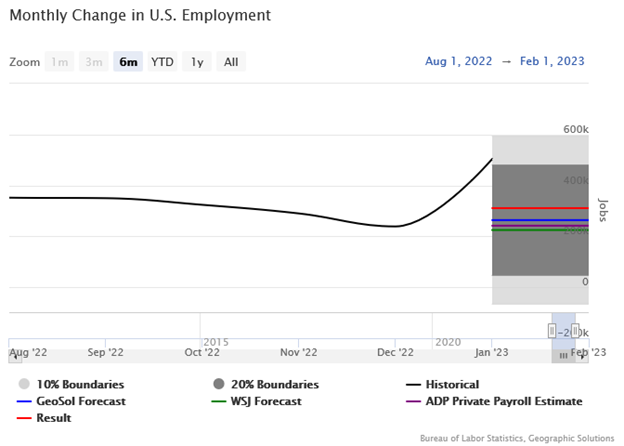Viewport: 624px width, 446px height.
Task: Edit the Aug 1, 2022 start date
Action: 458,62
